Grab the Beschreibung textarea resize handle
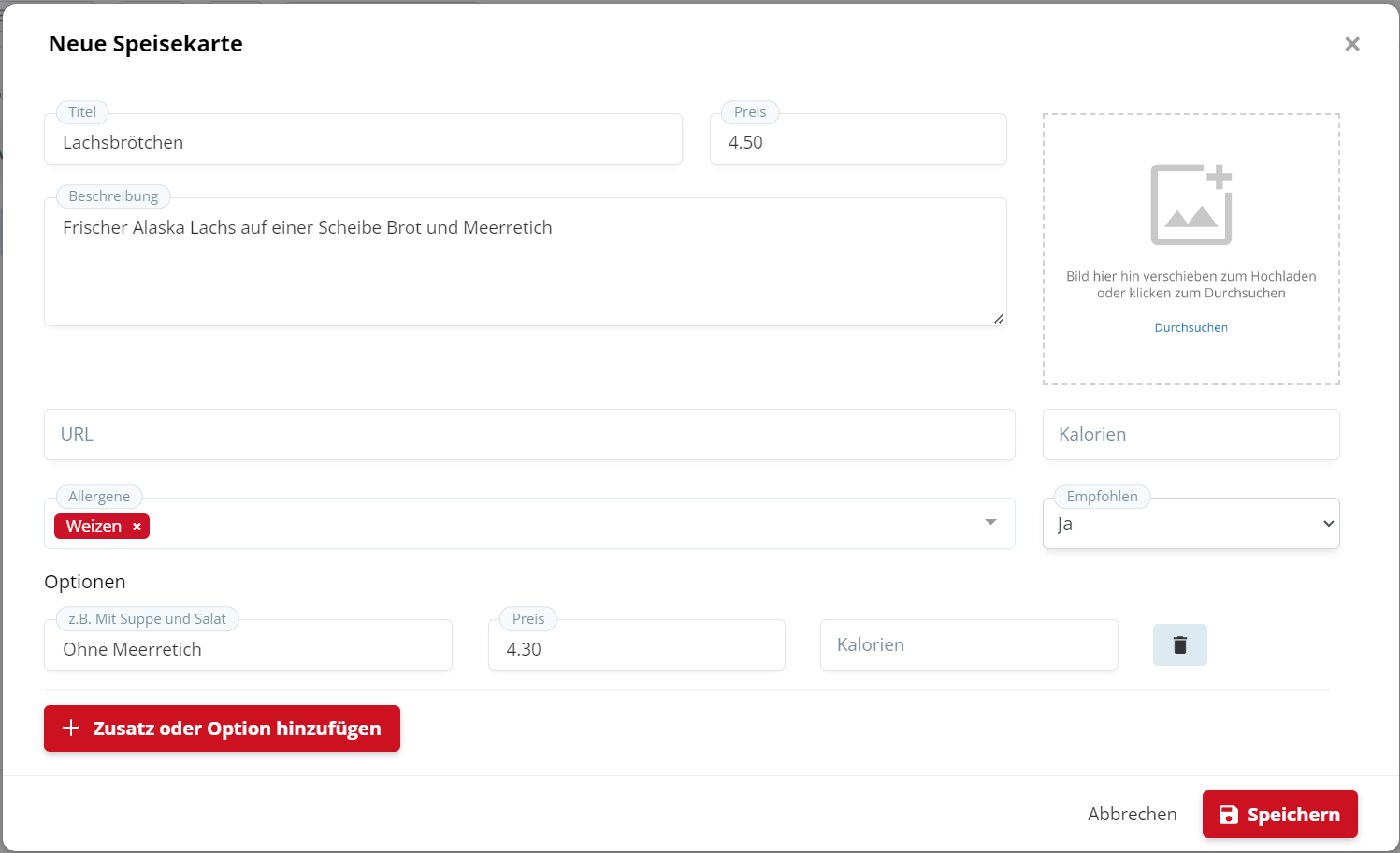This screenshot has height=853, width=1400. [x=999, y=319]
